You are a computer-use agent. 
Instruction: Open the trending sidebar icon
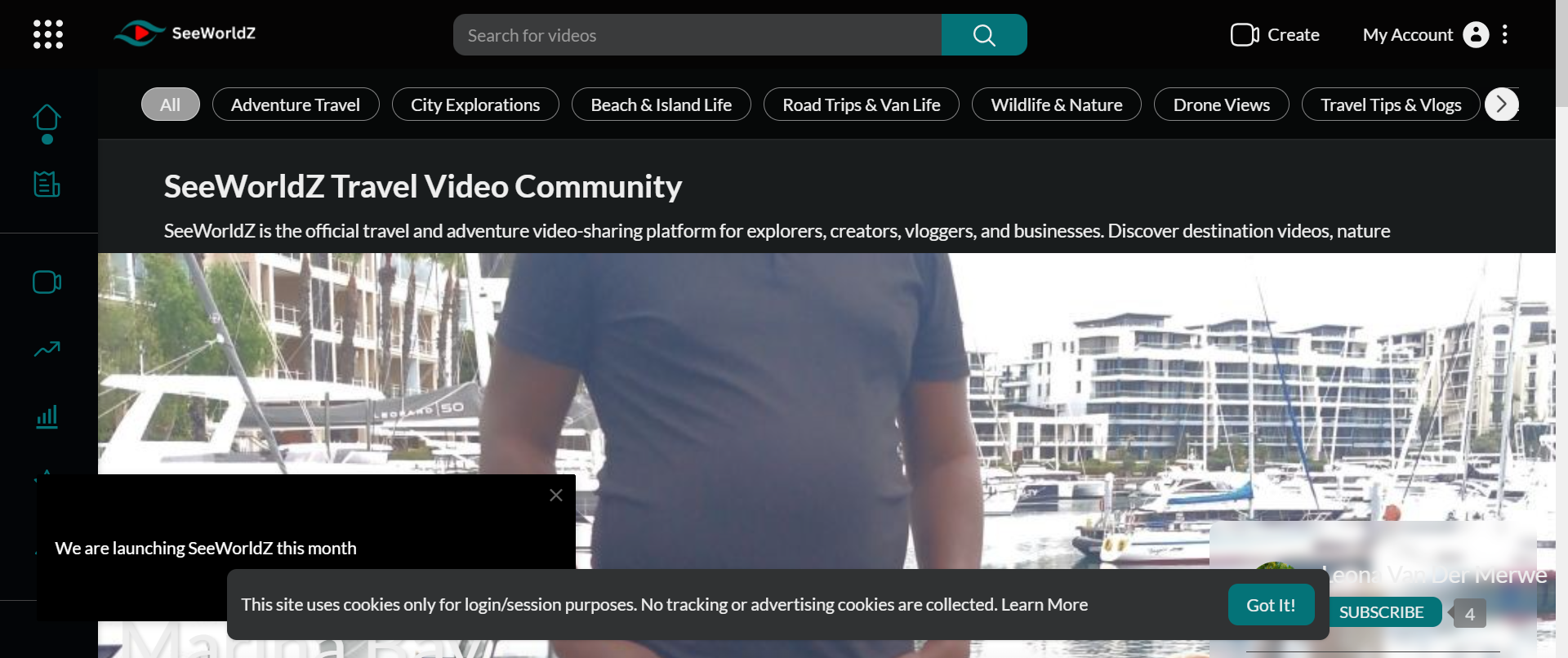(x=47, y=349)
